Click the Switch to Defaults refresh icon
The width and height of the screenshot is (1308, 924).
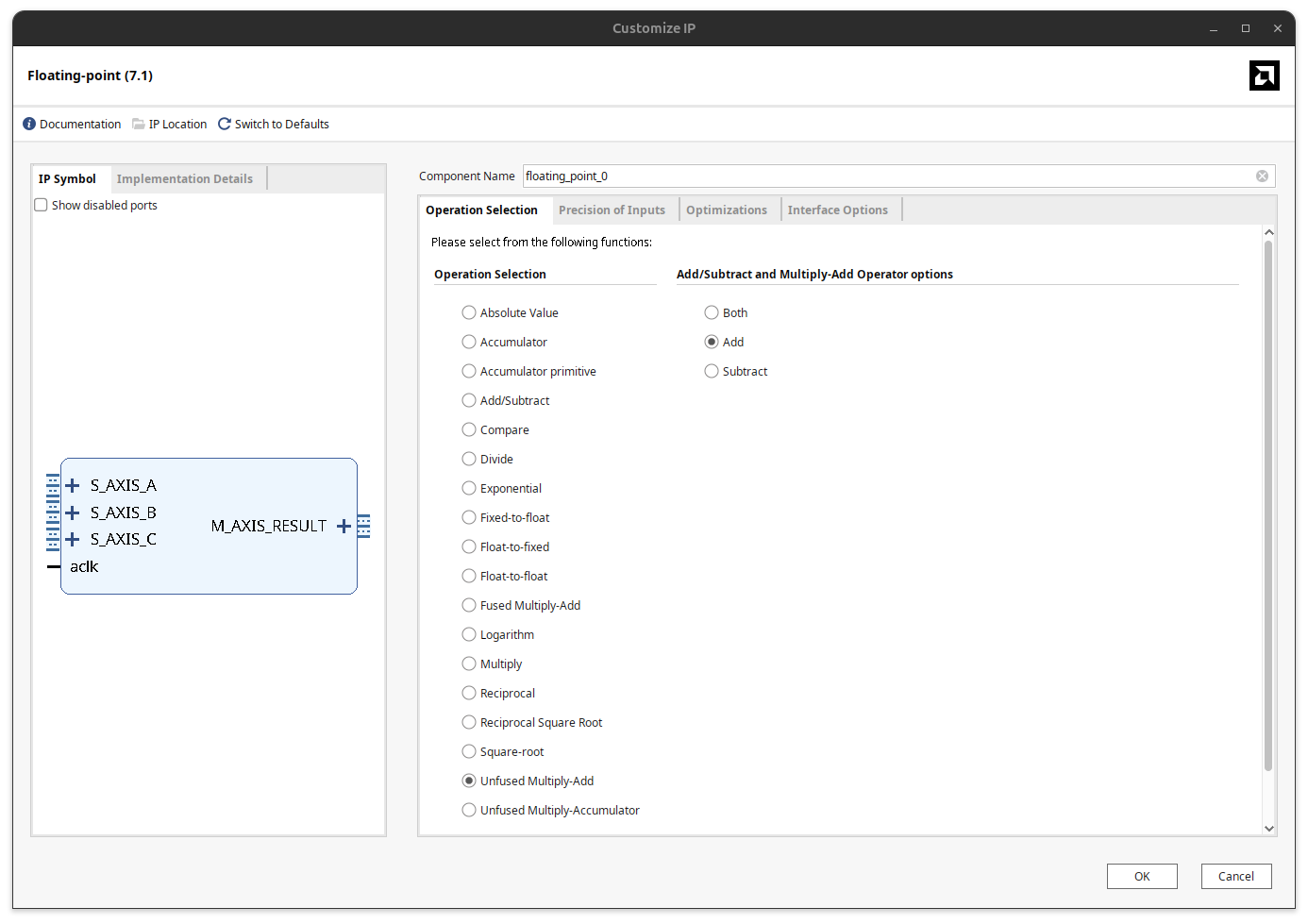click(x=225, y=124)
